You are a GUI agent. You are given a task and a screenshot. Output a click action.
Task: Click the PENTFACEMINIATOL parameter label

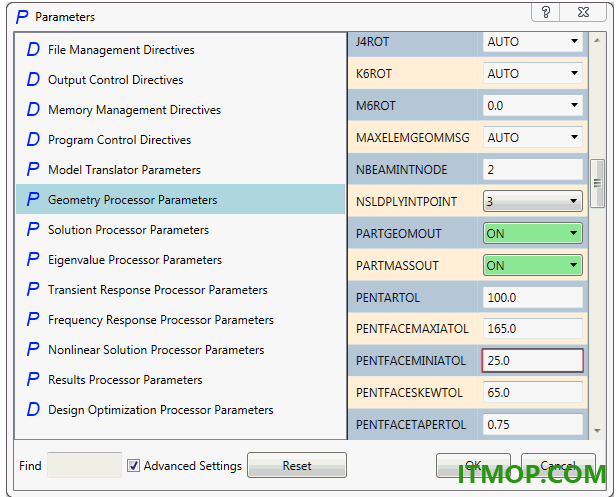[411, 361]
